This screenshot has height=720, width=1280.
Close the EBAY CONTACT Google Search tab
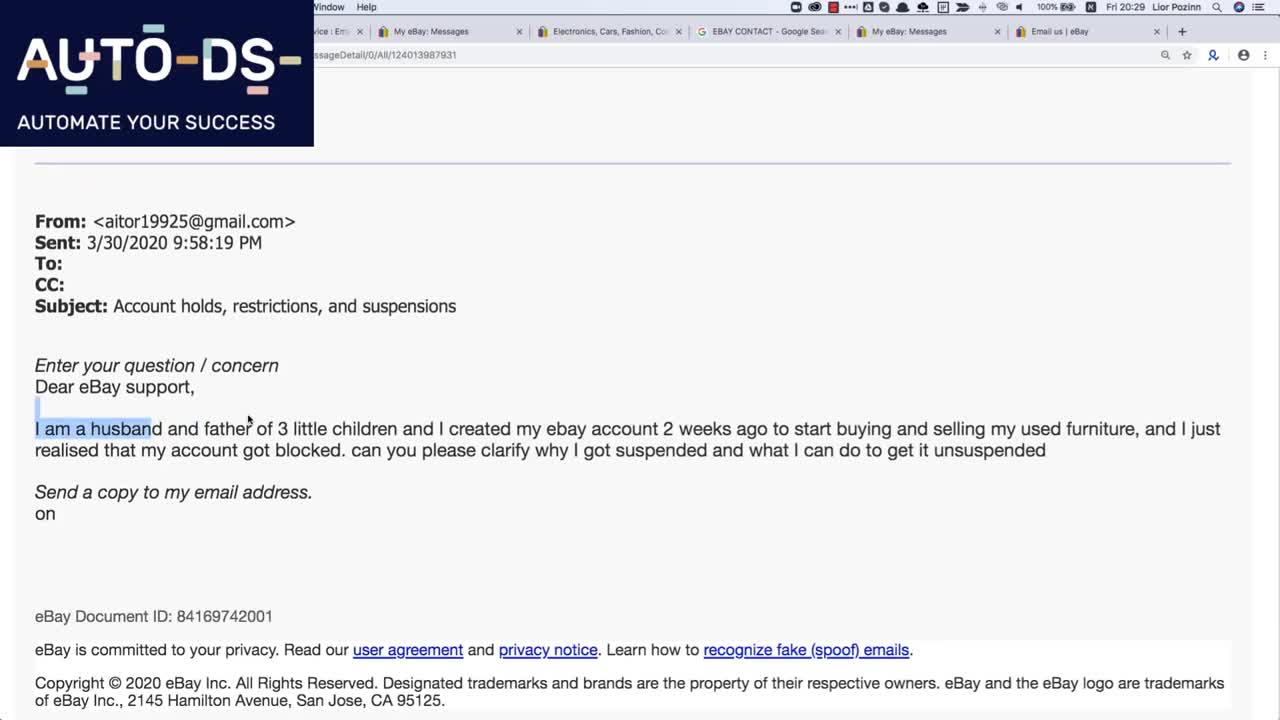pos(838,31)
